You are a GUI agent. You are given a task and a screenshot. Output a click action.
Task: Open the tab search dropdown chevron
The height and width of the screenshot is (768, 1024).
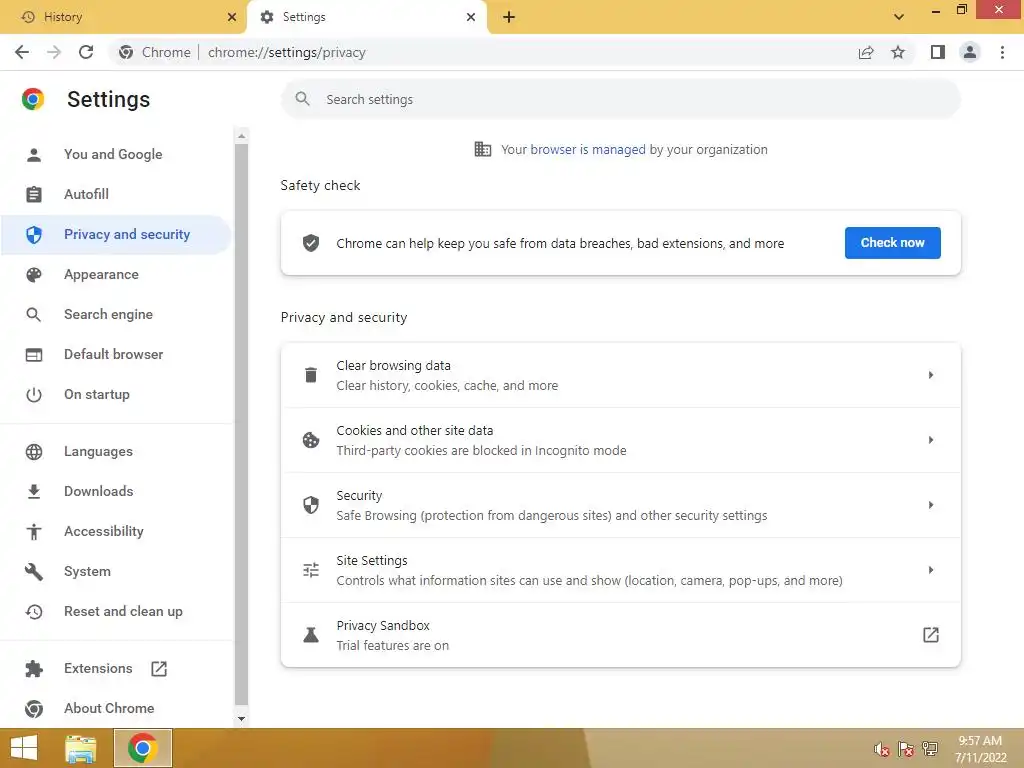[899, 17]
